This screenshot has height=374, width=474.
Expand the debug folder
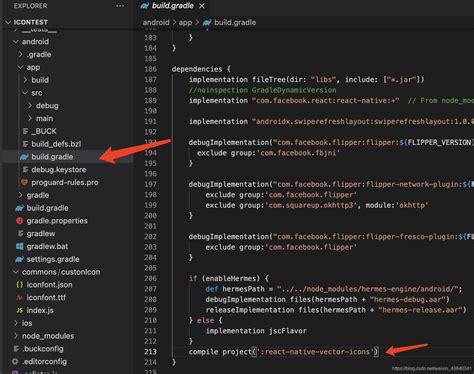tap(30, 106)
